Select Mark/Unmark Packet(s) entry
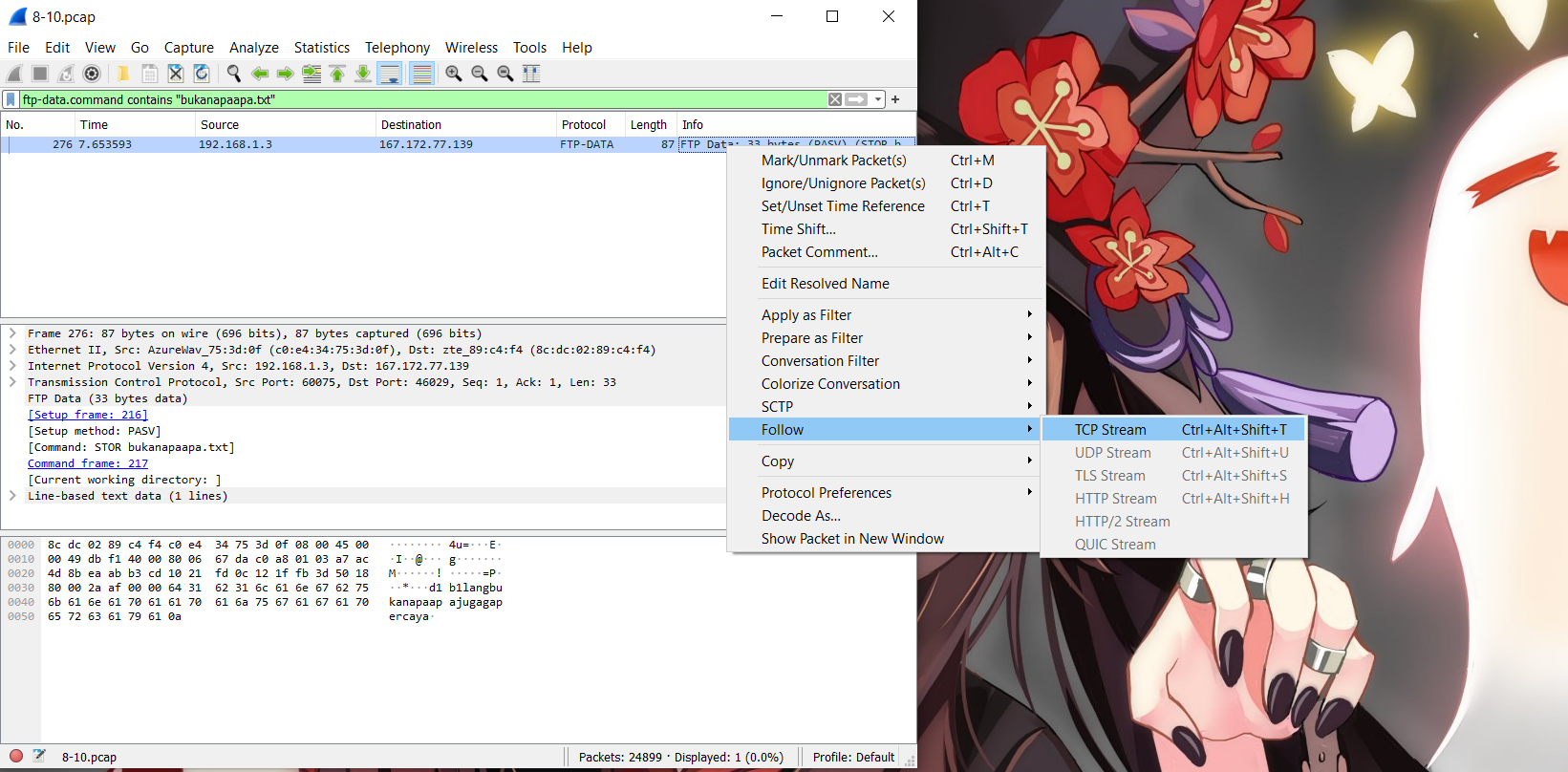Image resolution: width=1568 pixels, height=772 pixels. (886, 161)
